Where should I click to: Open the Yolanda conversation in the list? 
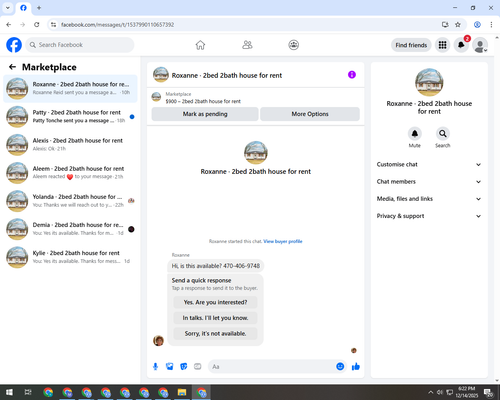tap(70, 201)
